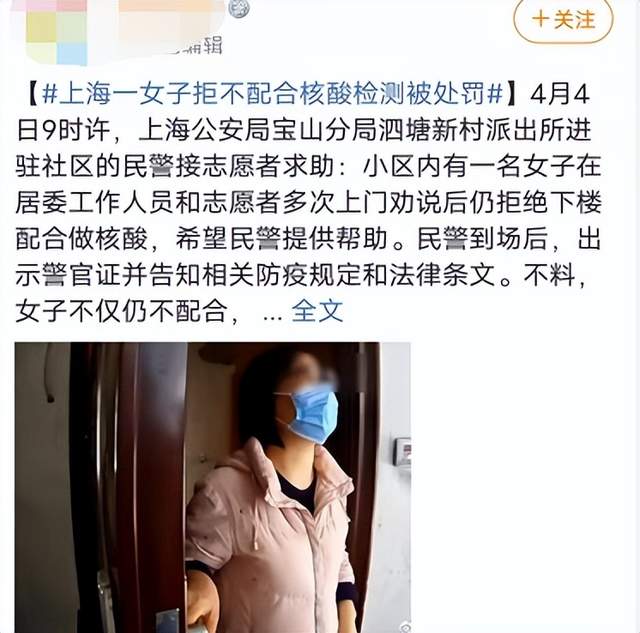Tap the post body paragraph text

pyautogui.click(x=308, y=202)
